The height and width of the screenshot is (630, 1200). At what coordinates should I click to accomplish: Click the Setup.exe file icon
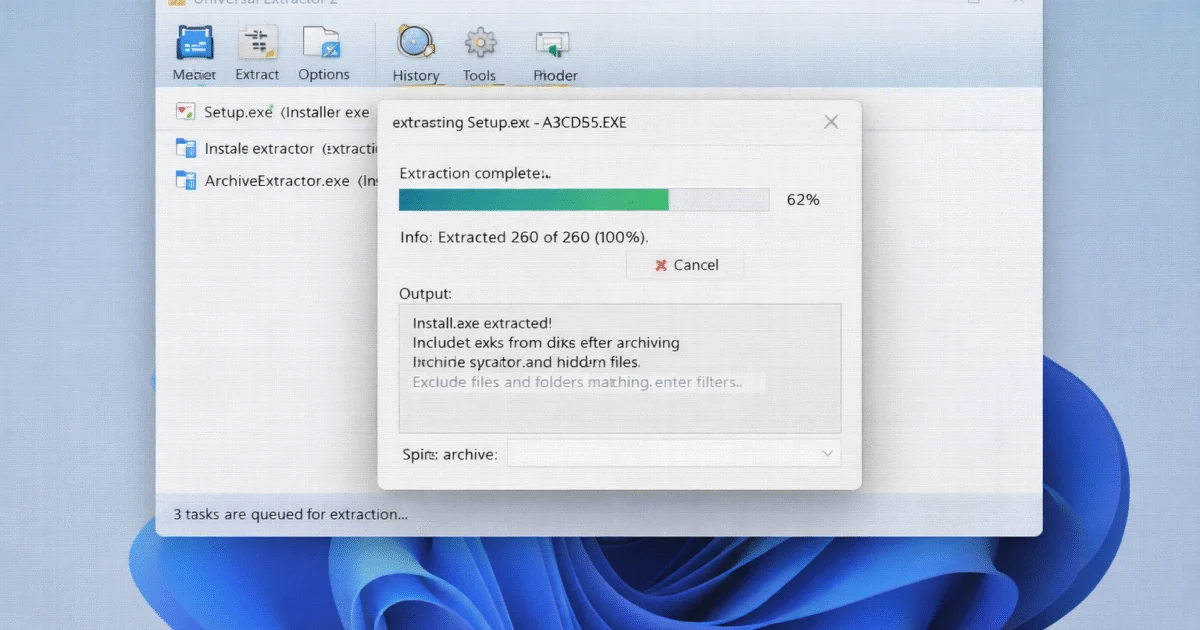pyautogui.click(x=185, y=112)
